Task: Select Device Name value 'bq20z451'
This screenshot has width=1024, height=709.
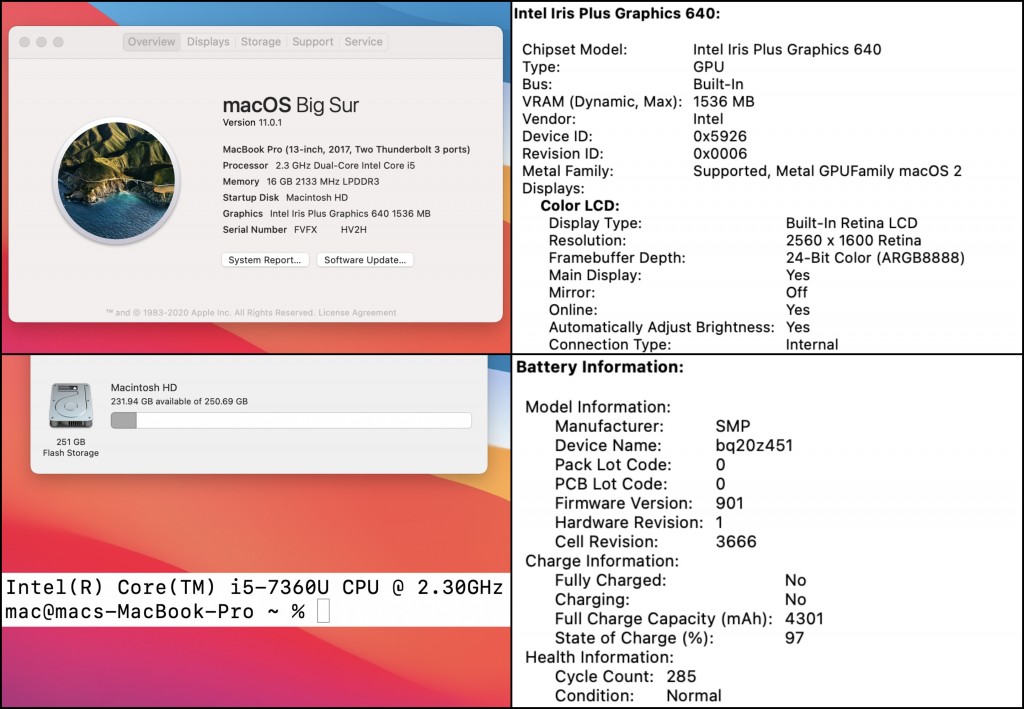Action: click(x=754, y=445)
